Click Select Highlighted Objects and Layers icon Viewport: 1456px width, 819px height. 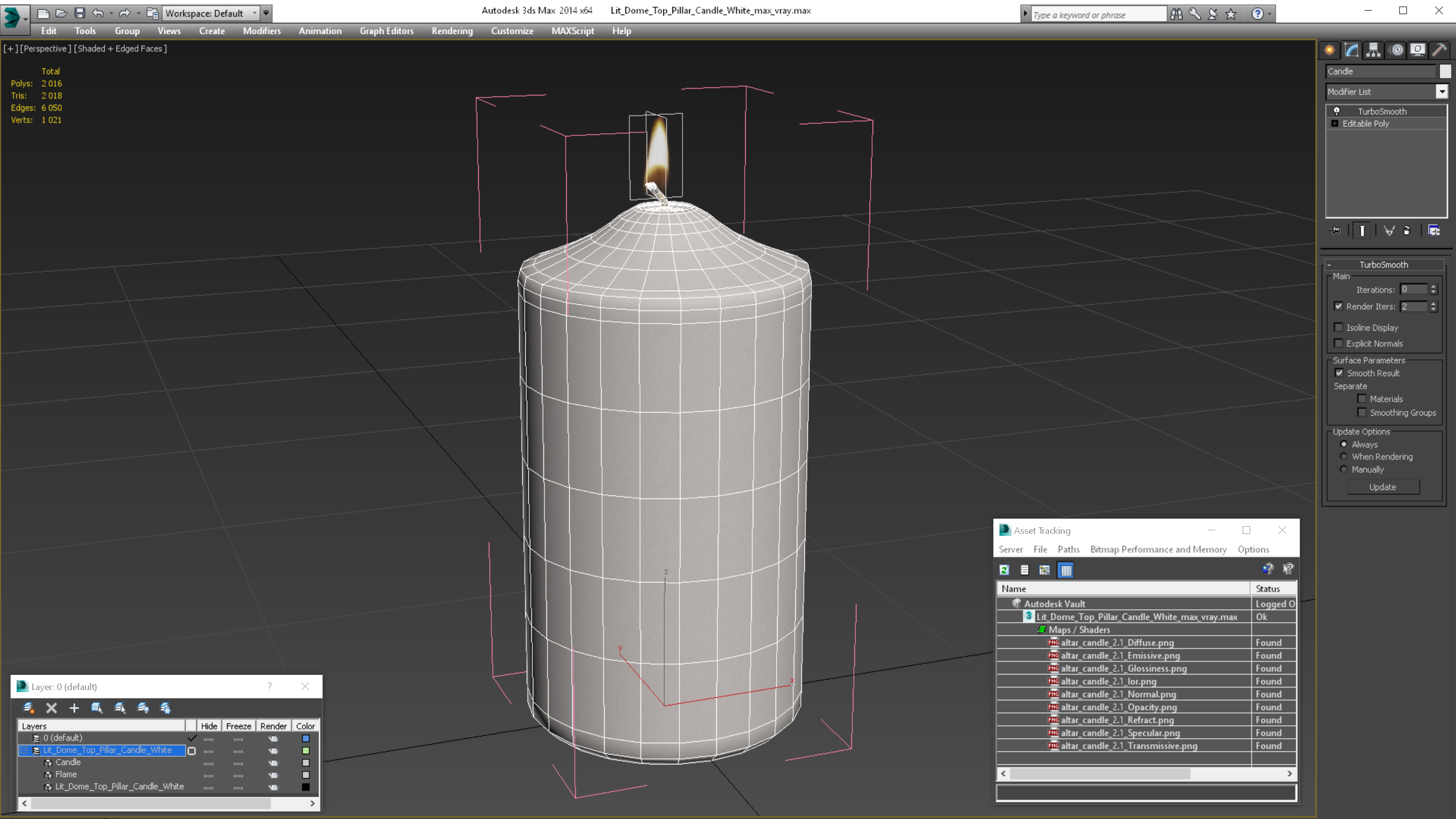point(97,708)
